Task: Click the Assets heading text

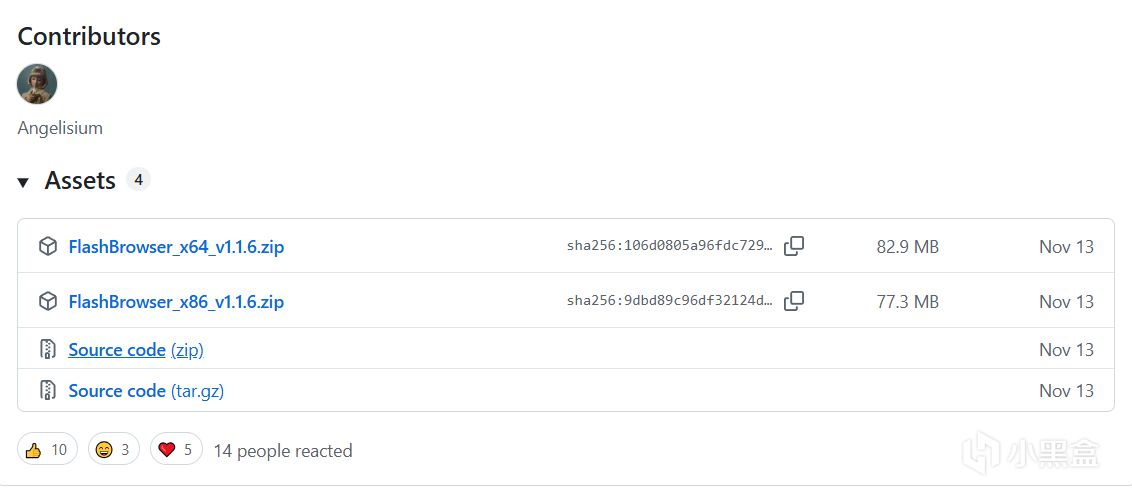Action: click(80, 181)
